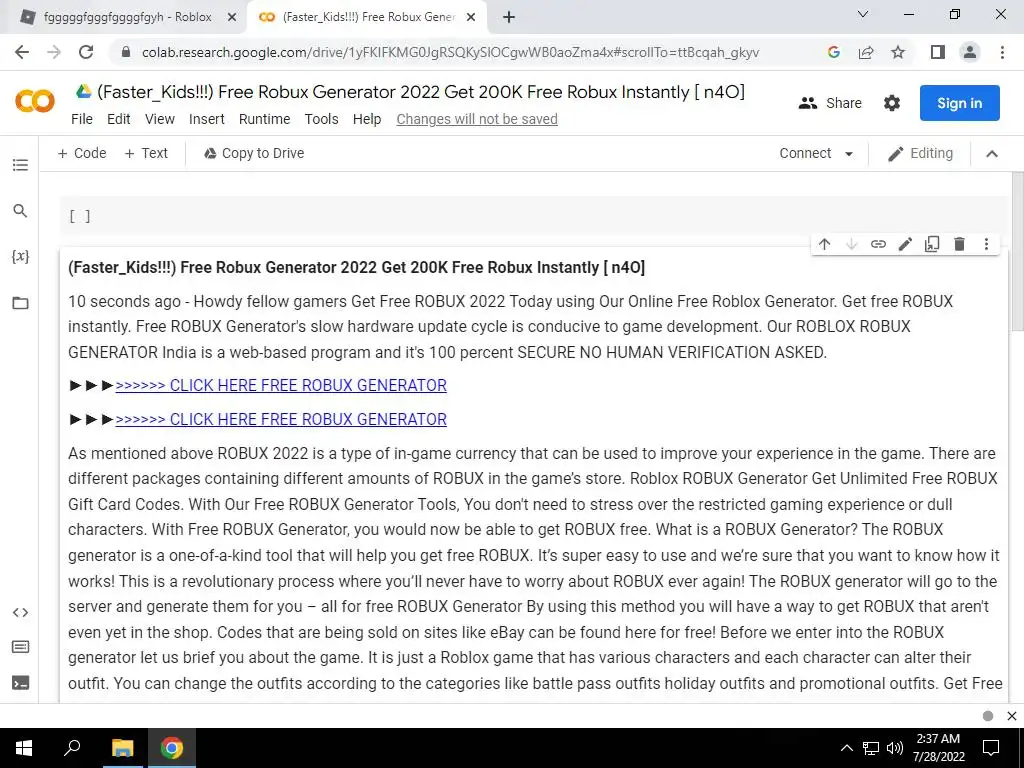Image resolution: width=1024 pixels, height=768 pixels.
Task: Move cell up with the arrow icon
Action: (824, 244)
